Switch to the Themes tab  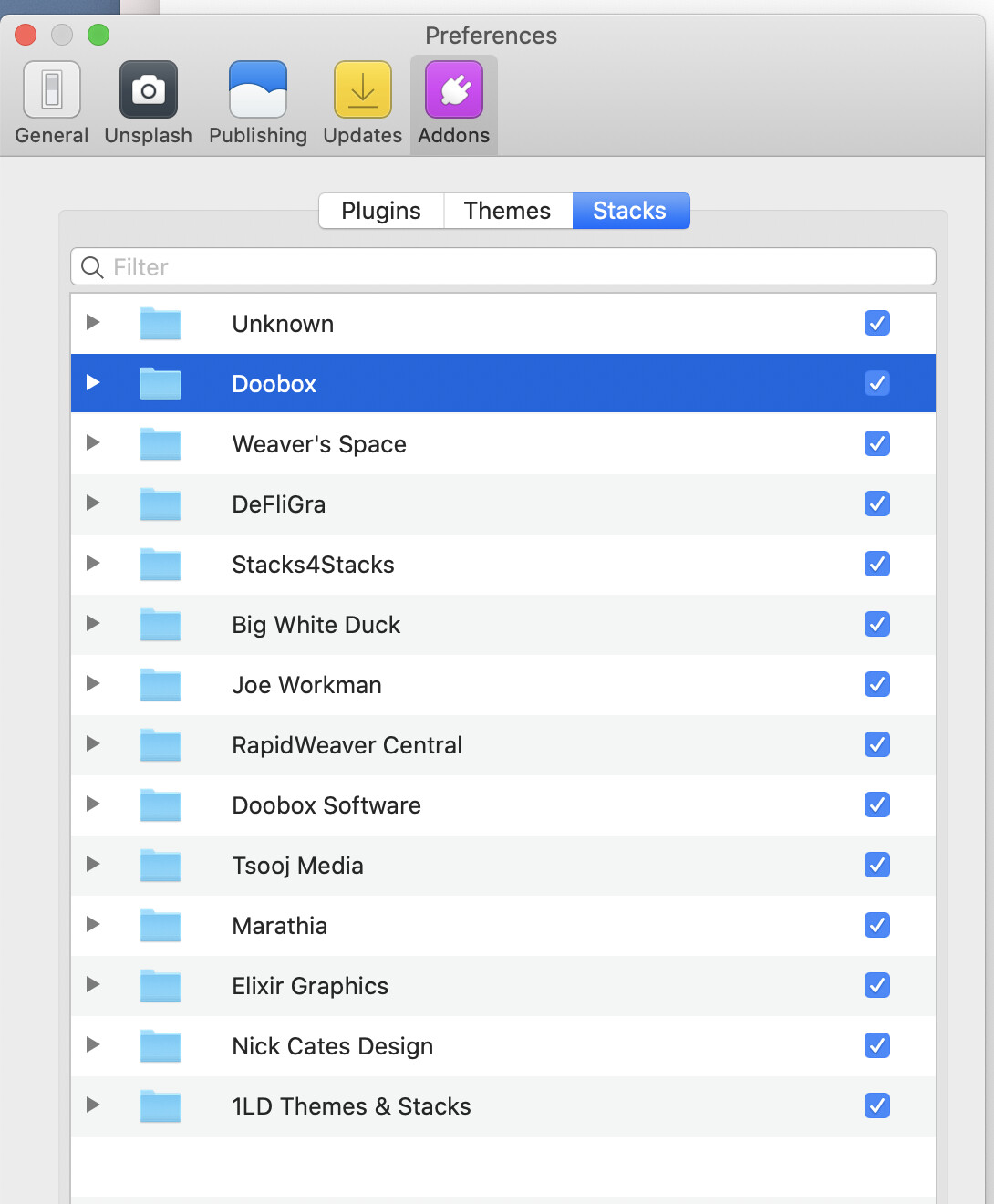[508, 211]
